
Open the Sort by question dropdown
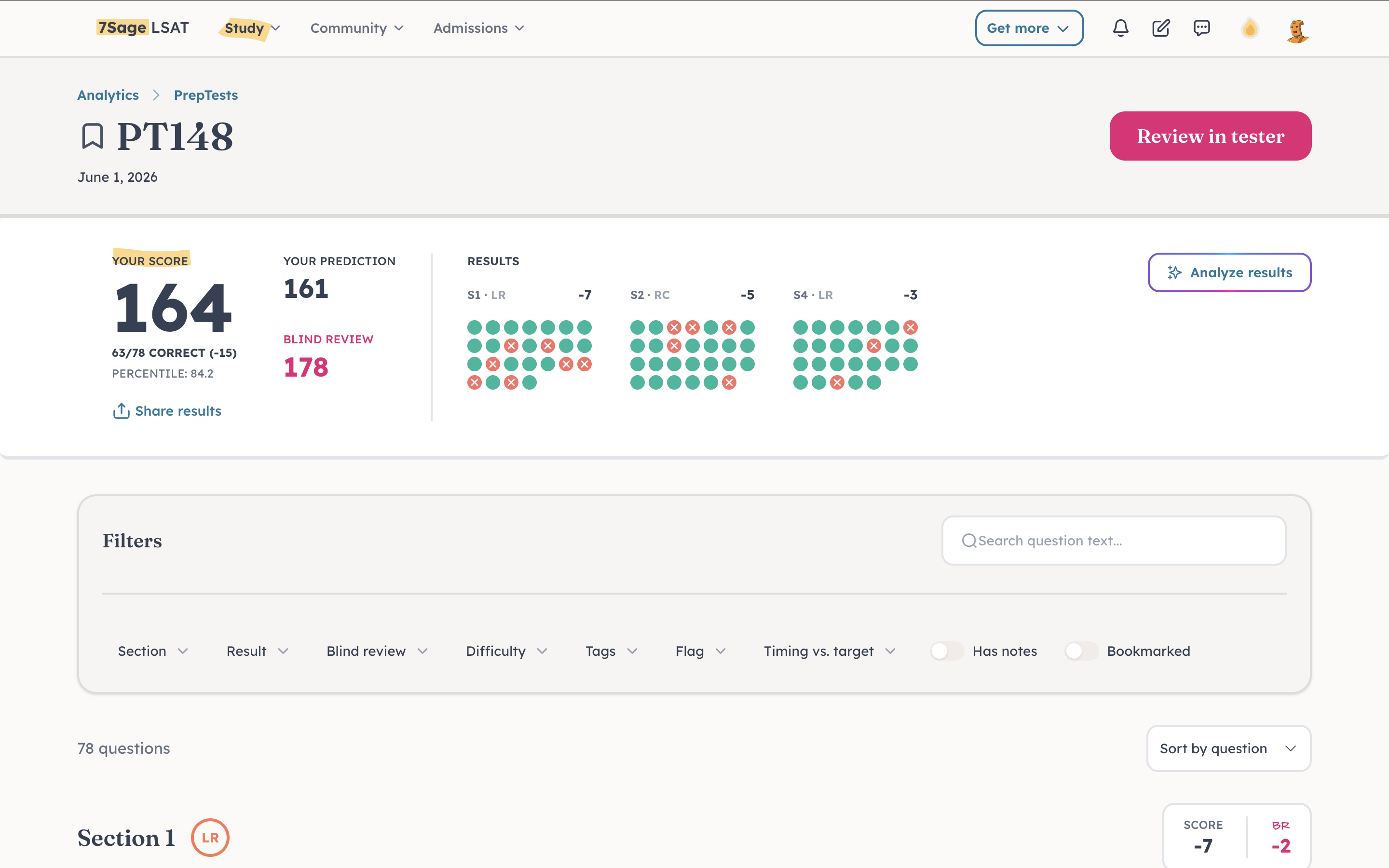click(x=1228, y=748)
